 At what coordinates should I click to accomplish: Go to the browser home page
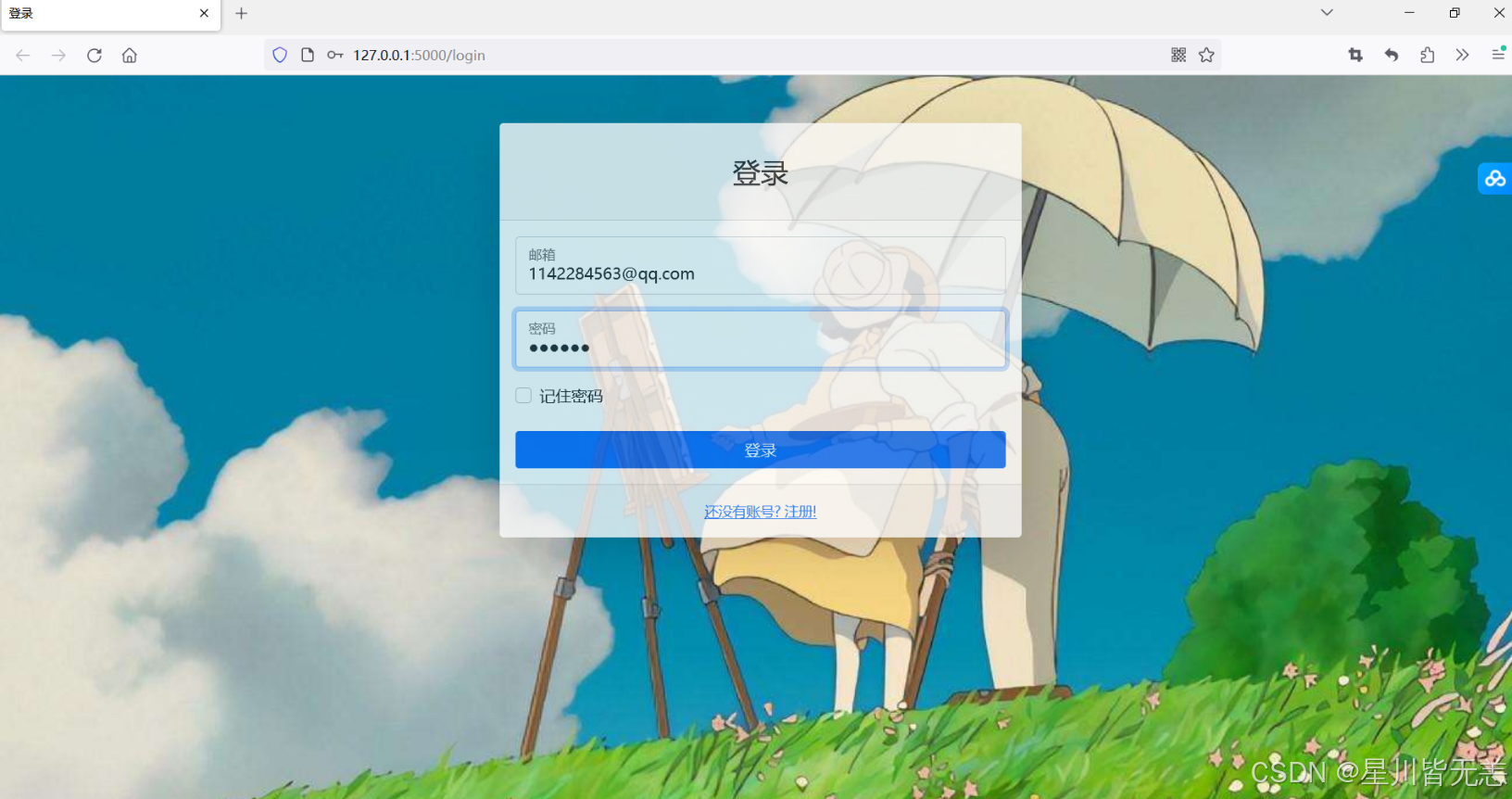(130, 56)
